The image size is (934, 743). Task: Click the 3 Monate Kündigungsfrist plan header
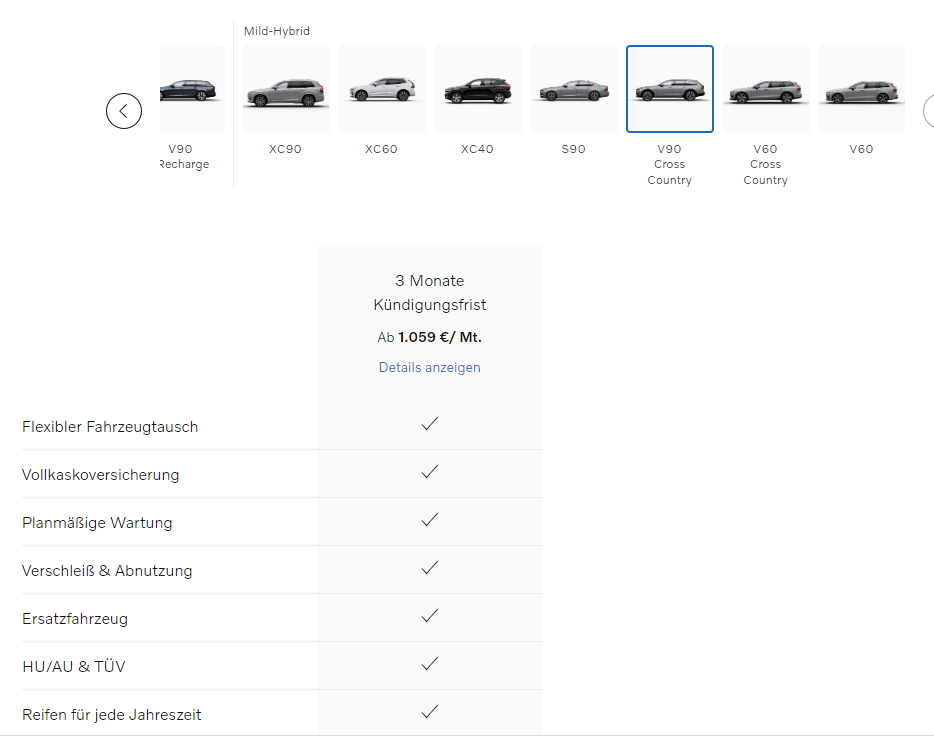[429, 292]
